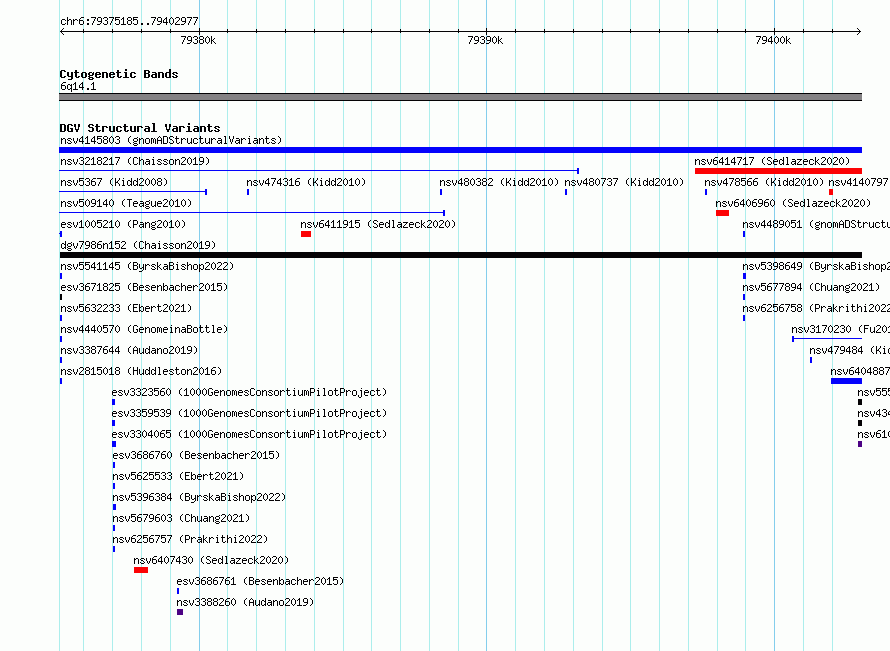The image size is (890, 651).
Task: Click the DGV Structural Variants track title
Action: 140,128
